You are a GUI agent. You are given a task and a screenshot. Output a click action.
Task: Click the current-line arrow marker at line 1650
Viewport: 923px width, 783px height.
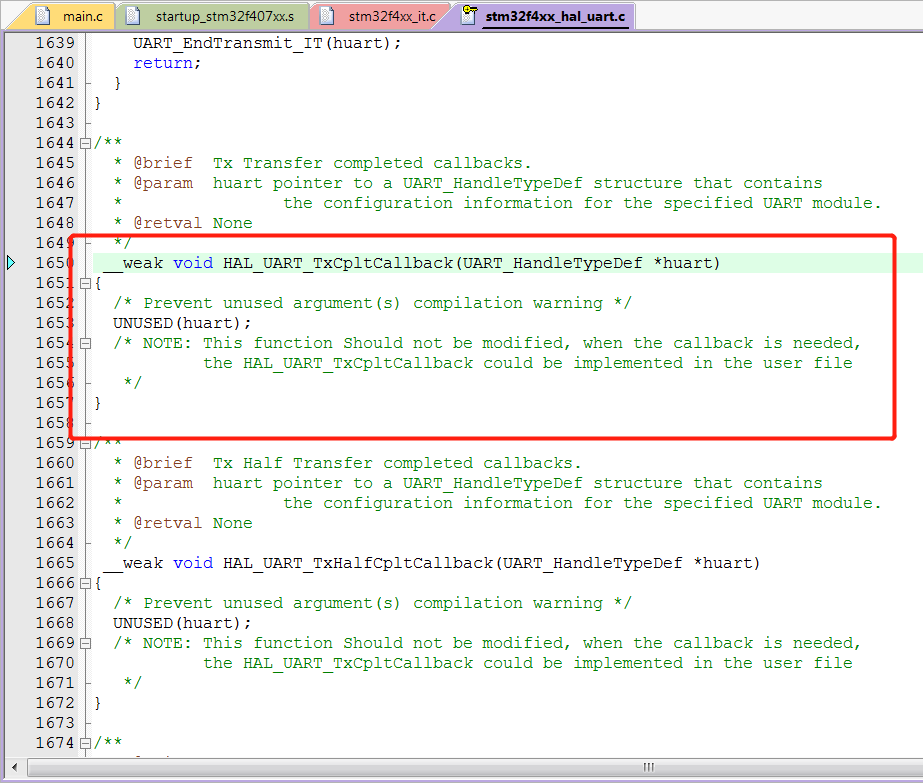pyautogui.click(x=11, y=263)
